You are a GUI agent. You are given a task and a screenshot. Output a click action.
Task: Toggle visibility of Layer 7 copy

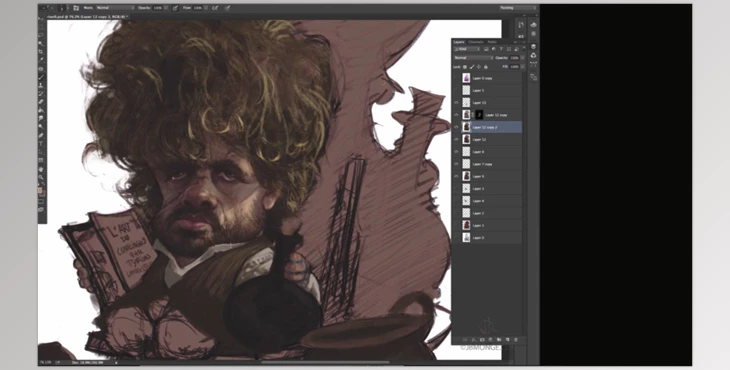tap(456, 164)
